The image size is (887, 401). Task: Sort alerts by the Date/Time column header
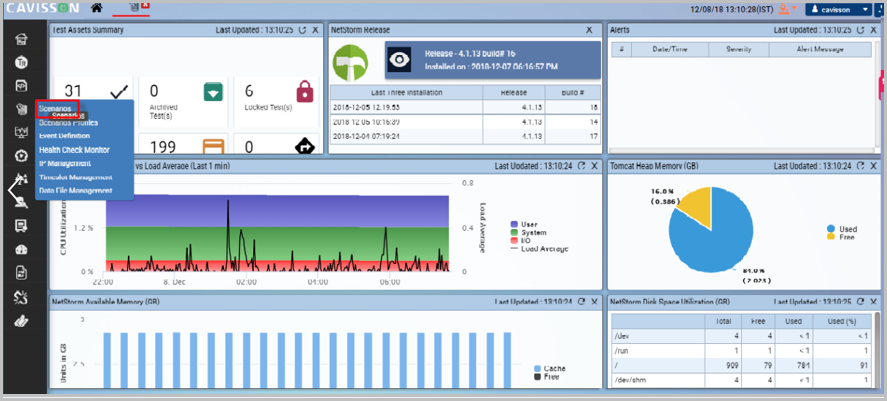[x=670, y=50]
